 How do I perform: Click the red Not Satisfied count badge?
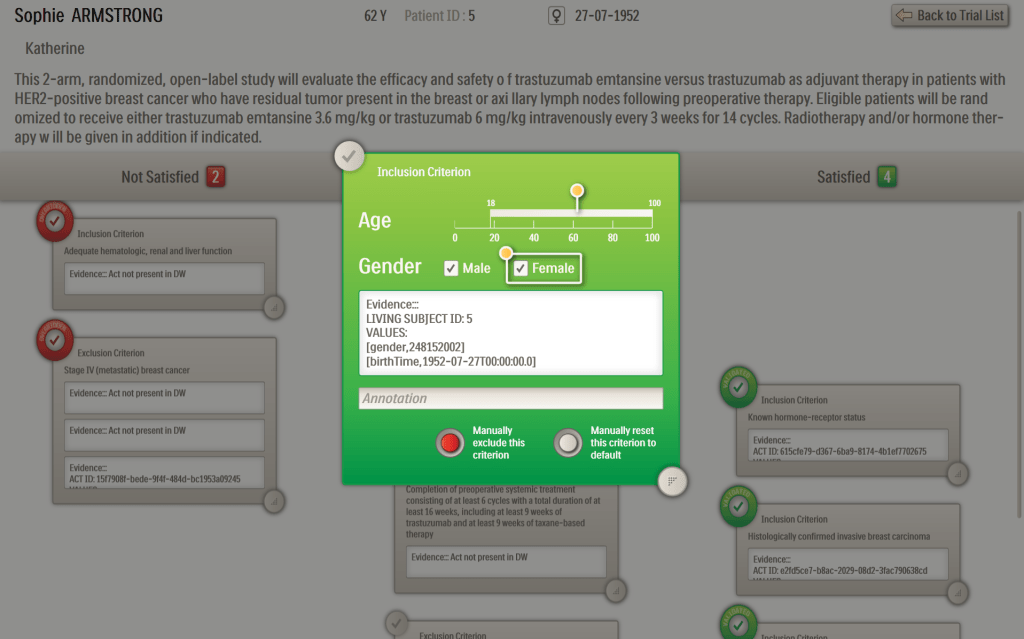pos(215,177)
